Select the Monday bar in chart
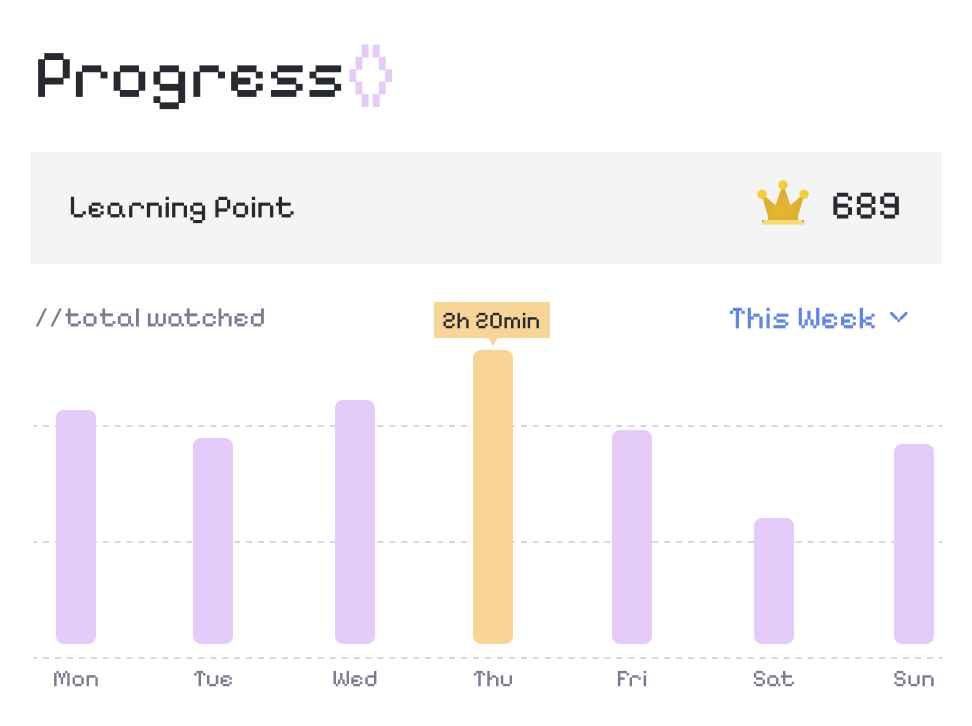 point(76,527)
